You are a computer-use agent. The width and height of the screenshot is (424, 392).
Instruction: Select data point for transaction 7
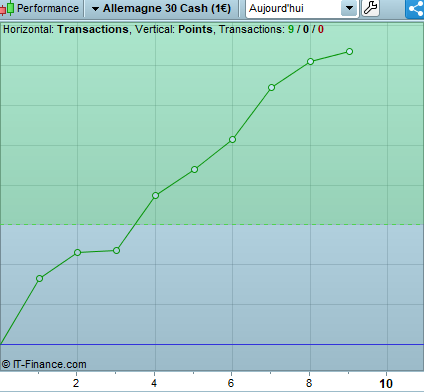[271, 87]
